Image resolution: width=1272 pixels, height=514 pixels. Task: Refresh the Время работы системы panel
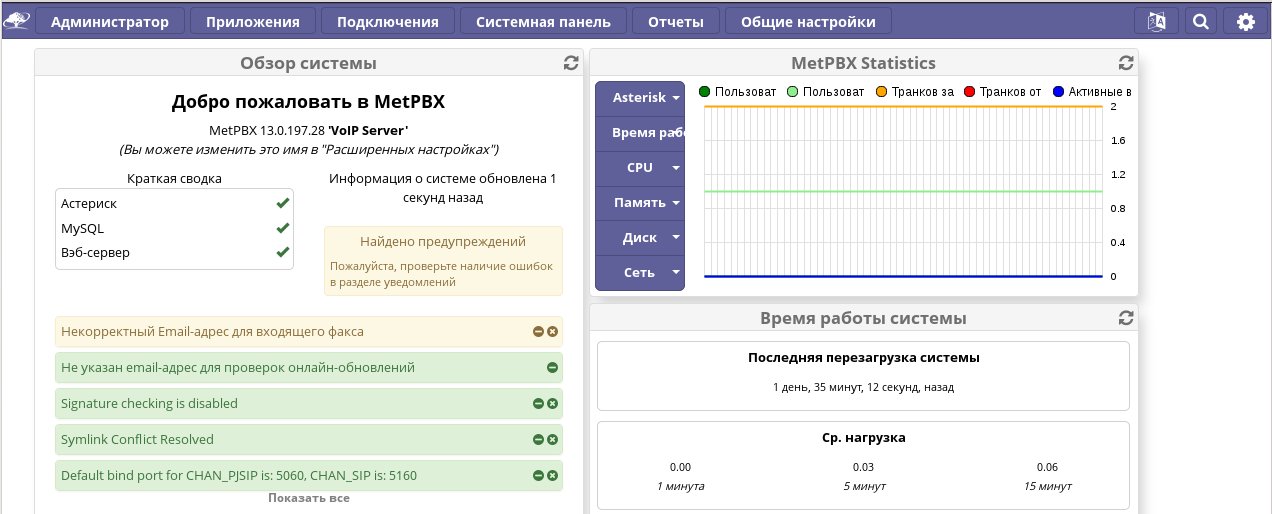pos(1126,318)
